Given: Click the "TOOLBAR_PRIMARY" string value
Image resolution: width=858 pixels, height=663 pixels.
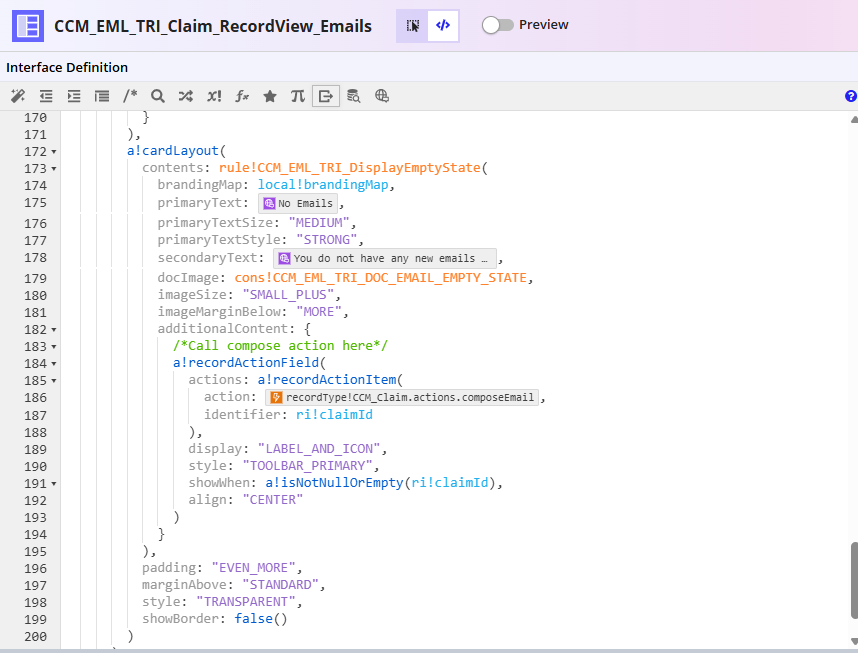Looking at the screenshot, I should (308, 466).
